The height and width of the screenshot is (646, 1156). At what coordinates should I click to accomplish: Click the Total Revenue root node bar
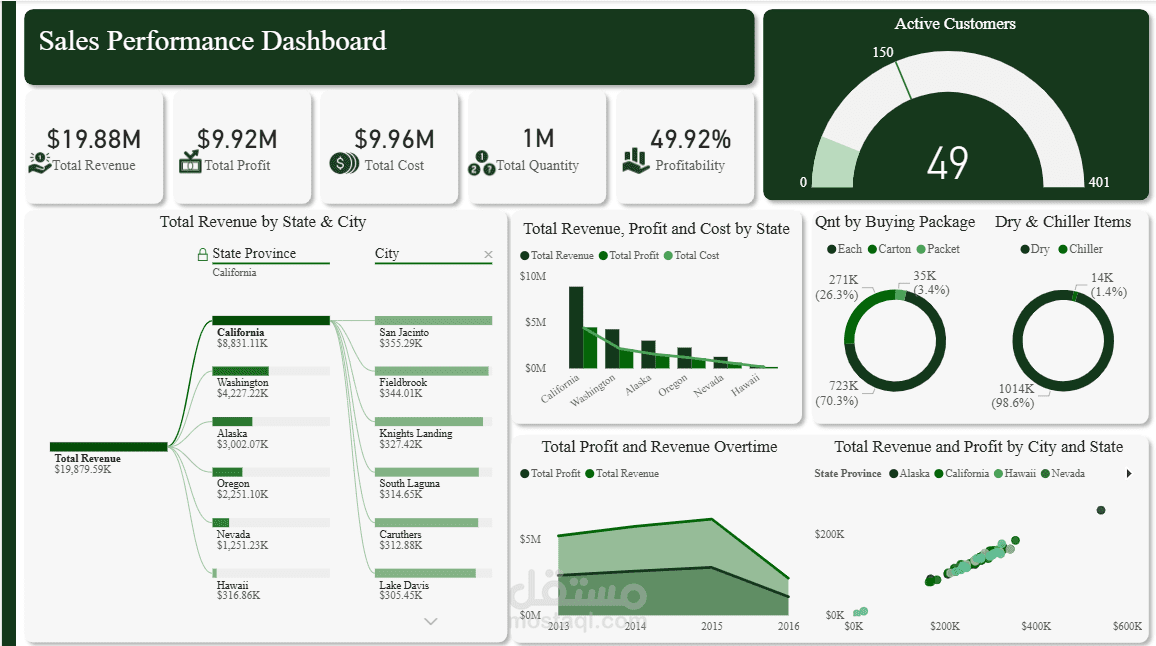(108, 447)
